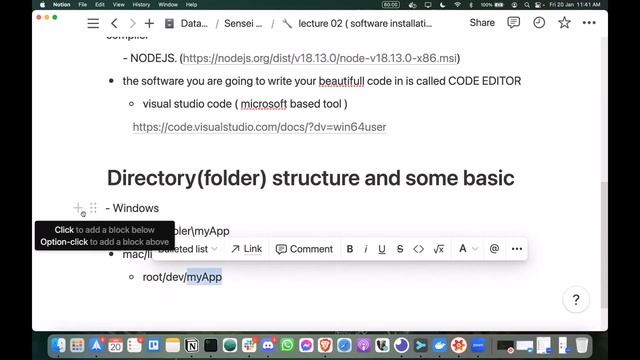Open text color dropdown in toolbar
Viewport: 640px width, 360px height.
(468, 249)
